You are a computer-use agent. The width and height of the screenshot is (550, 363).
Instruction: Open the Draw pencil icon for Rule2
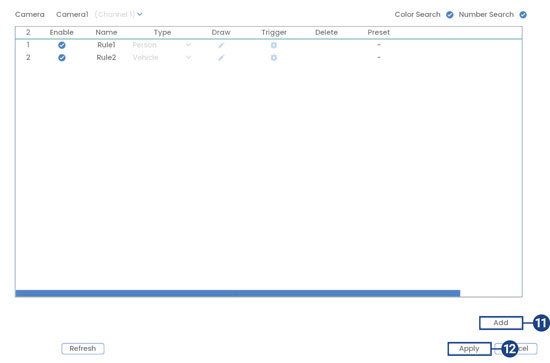point(221,58)
